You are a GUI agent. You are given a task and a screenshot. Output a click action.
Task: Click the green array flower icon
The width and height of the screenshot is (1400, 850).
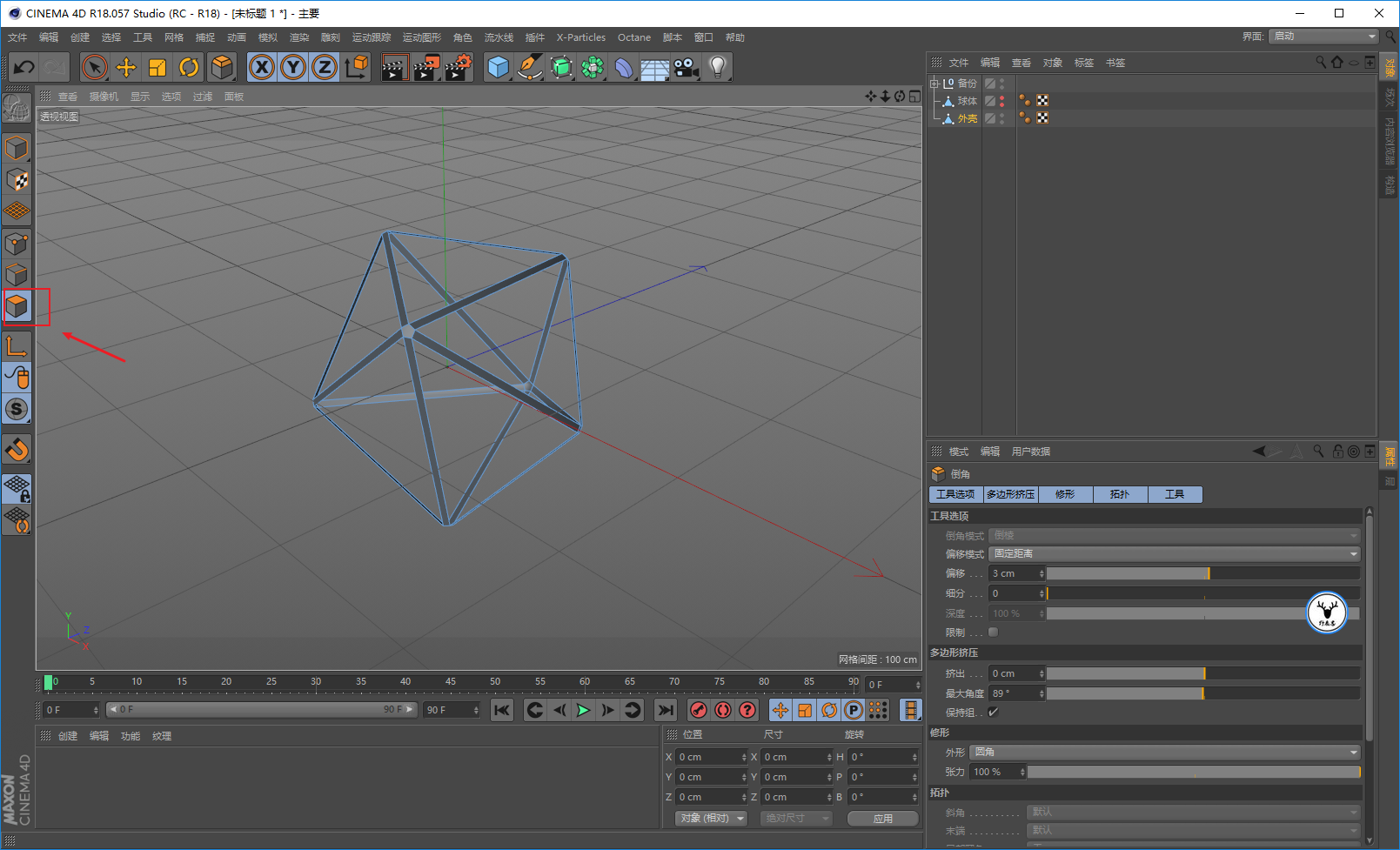pos(593,67)
